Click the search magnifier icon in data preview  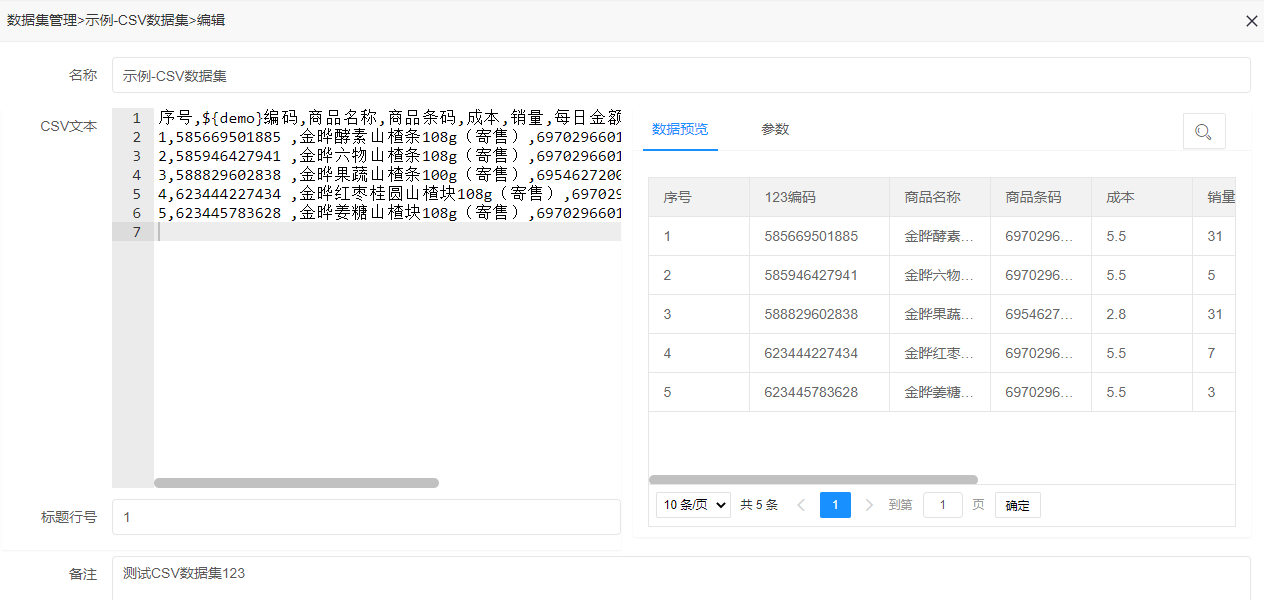pyautogui.click(x=1202, y=130)
